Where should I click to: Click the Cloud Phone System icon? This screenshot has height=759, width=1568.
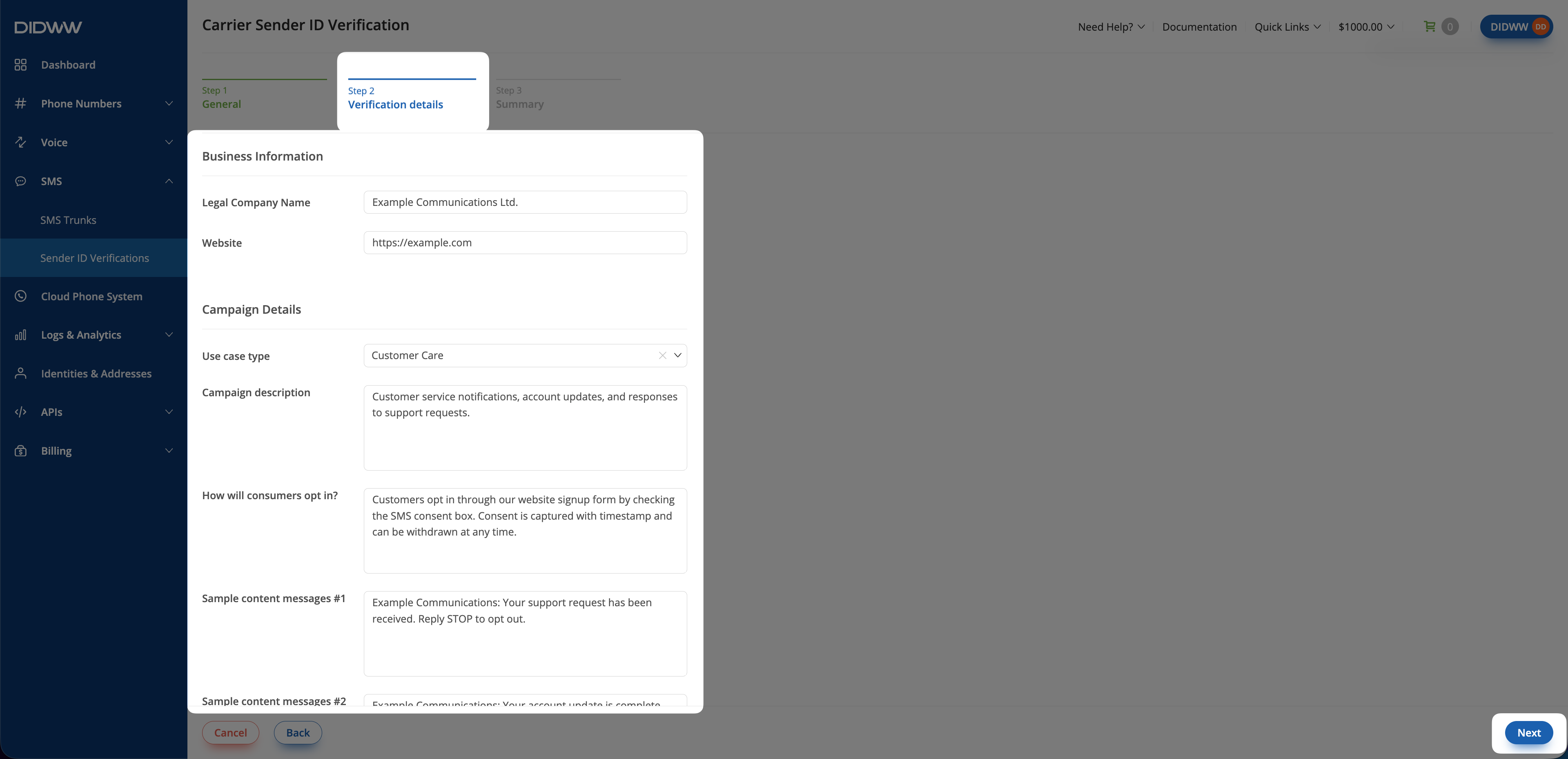(21, 296)
